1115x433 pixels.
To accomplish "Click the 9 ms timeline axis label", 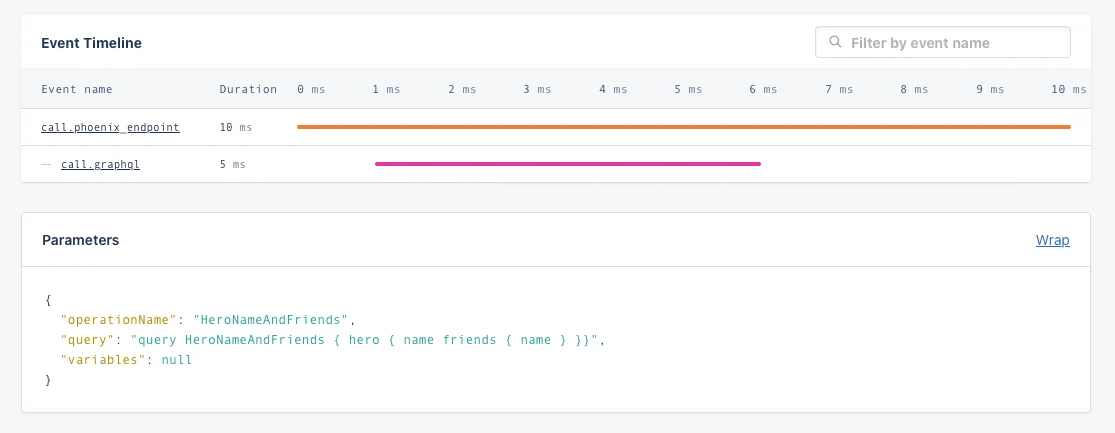I will [990, 90].
